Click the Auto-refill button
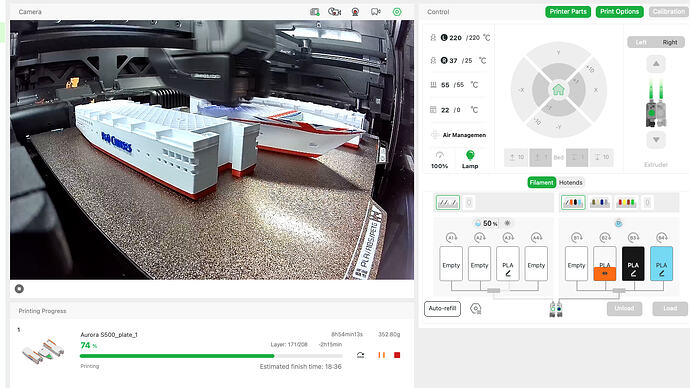Viewport: 690px width, 388px height. [x=442, y=309]
